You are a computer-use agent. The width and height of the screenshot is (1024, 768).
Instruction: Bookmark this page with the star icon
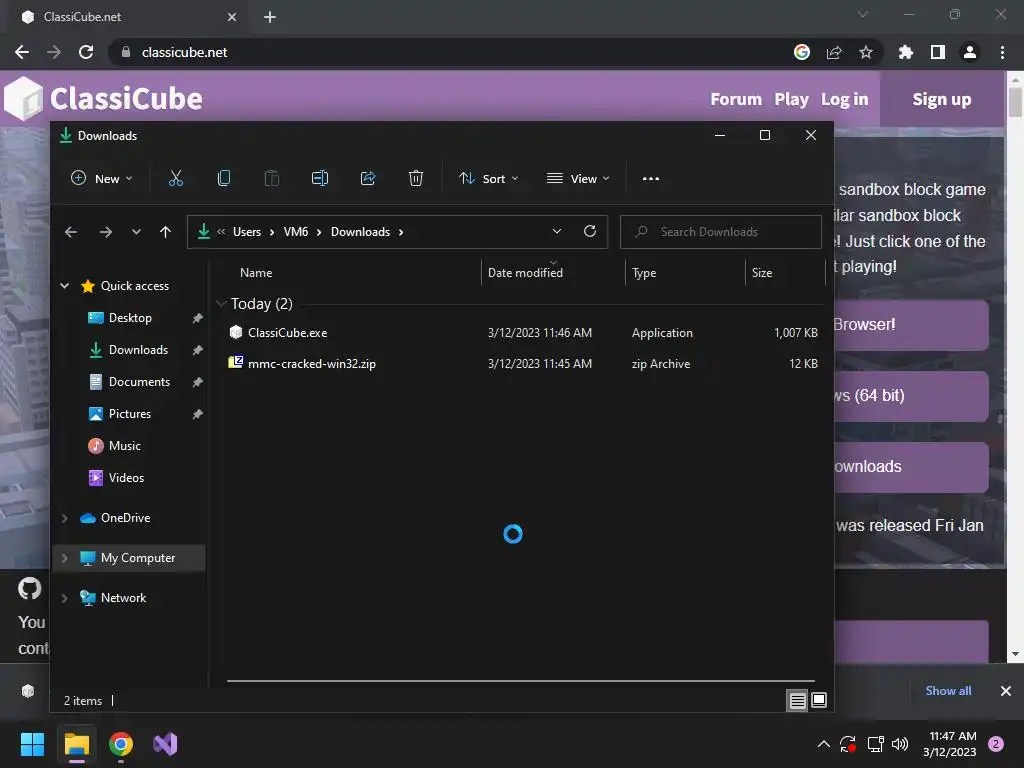coord(866,52)
